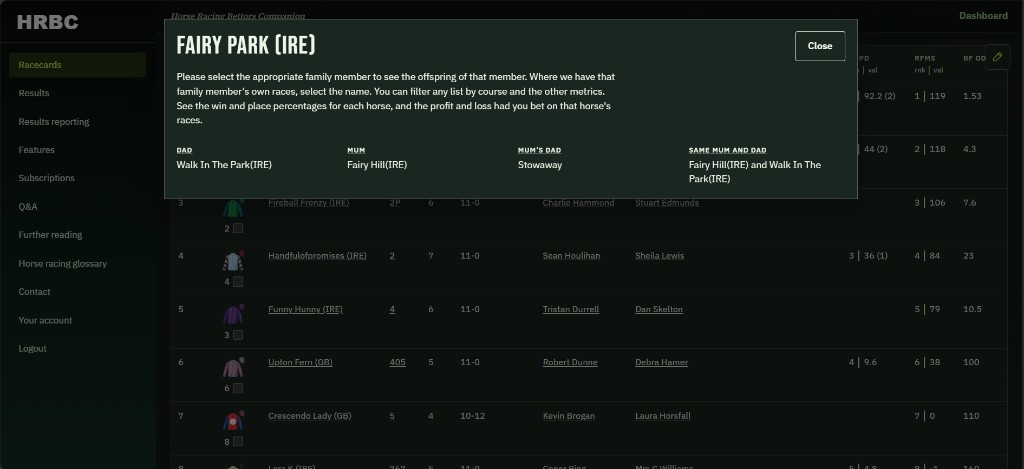Open the HRBC logo home link

(48, 22)
